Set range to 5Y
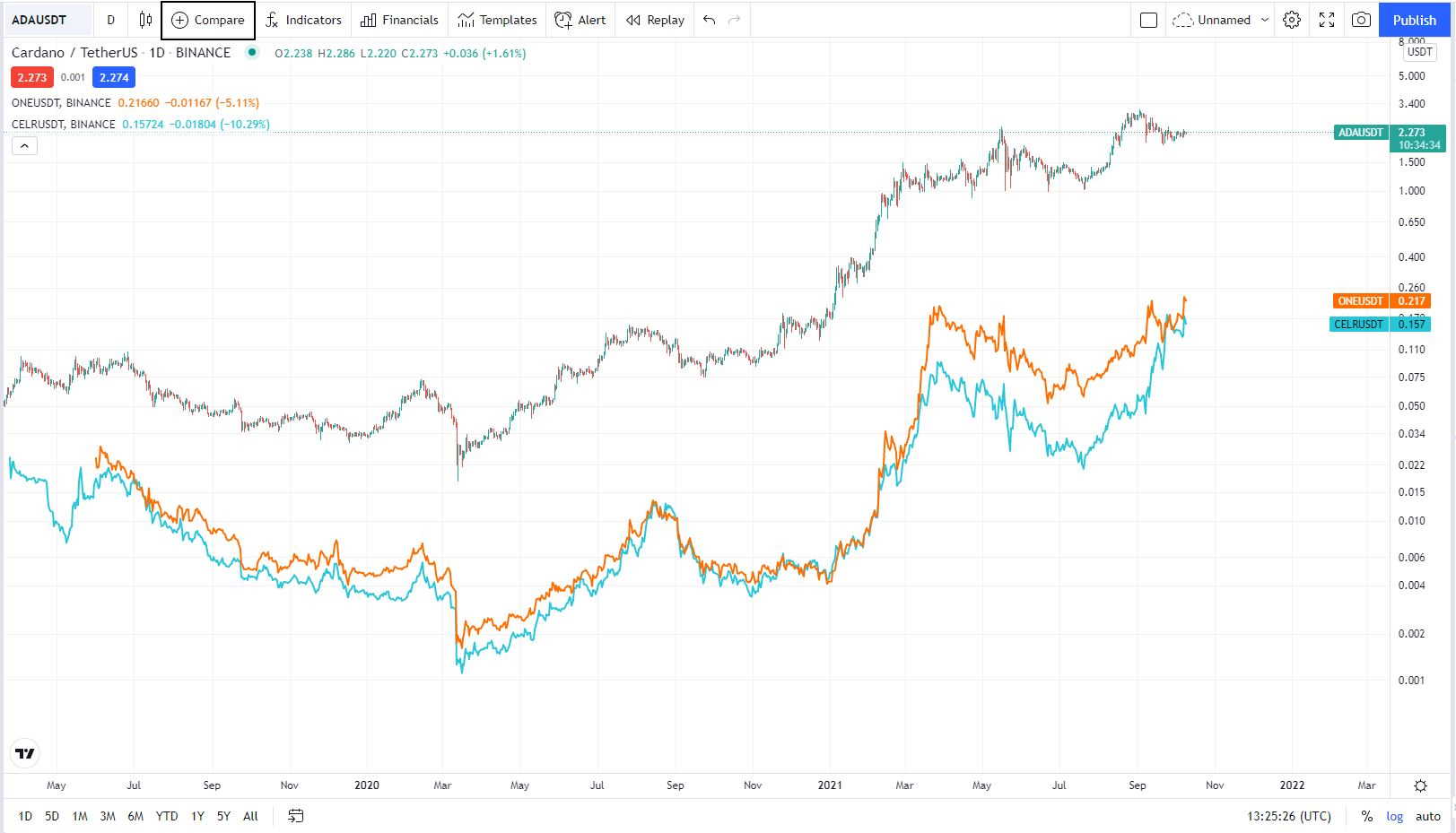The height and width of the screenshot is (833, 1456). tap(223, 816)
